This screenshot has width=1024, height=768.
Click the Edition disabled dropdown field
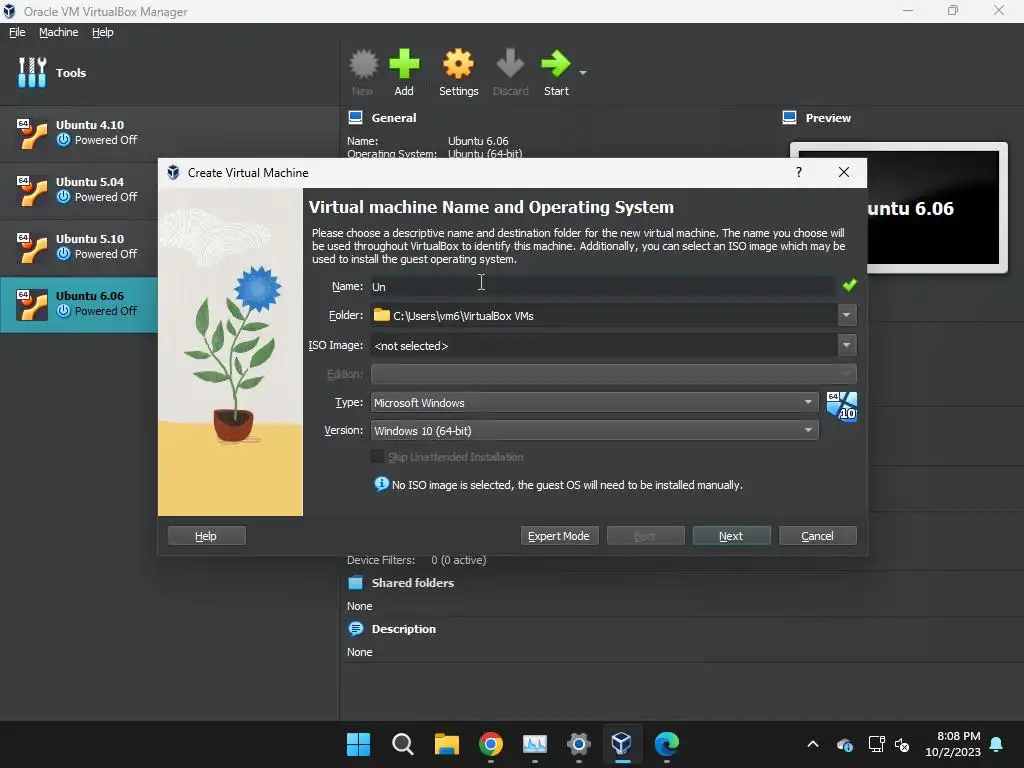[x=614, y=374]
